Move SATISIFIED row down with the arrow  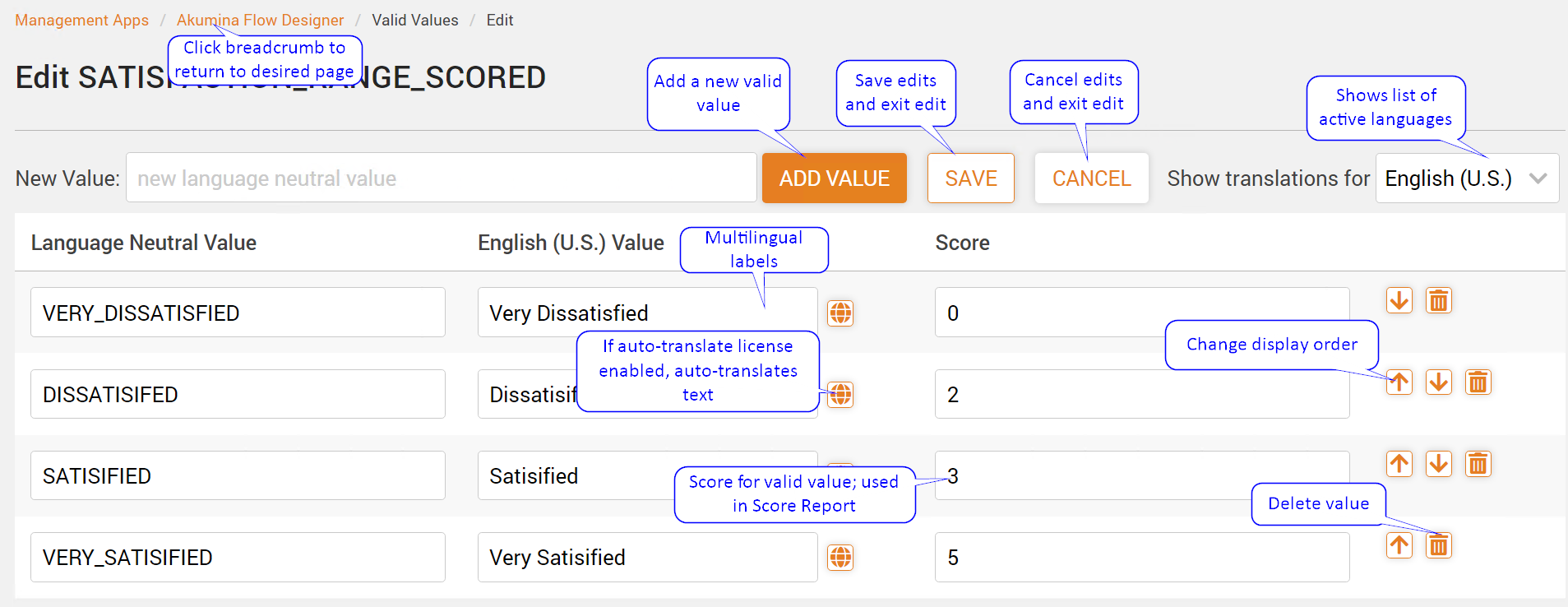(1439, 463)
